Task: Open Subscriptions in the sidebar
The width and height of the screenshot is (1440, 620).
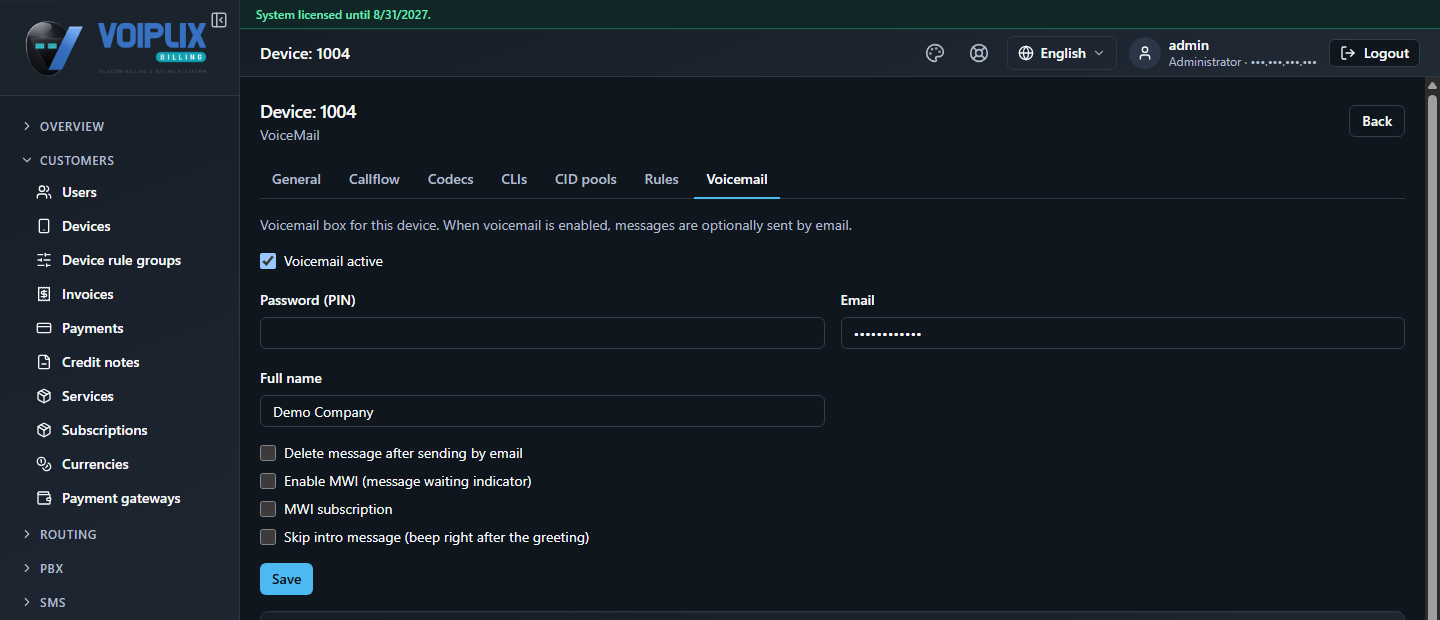Action: click(x=104, y=430)
